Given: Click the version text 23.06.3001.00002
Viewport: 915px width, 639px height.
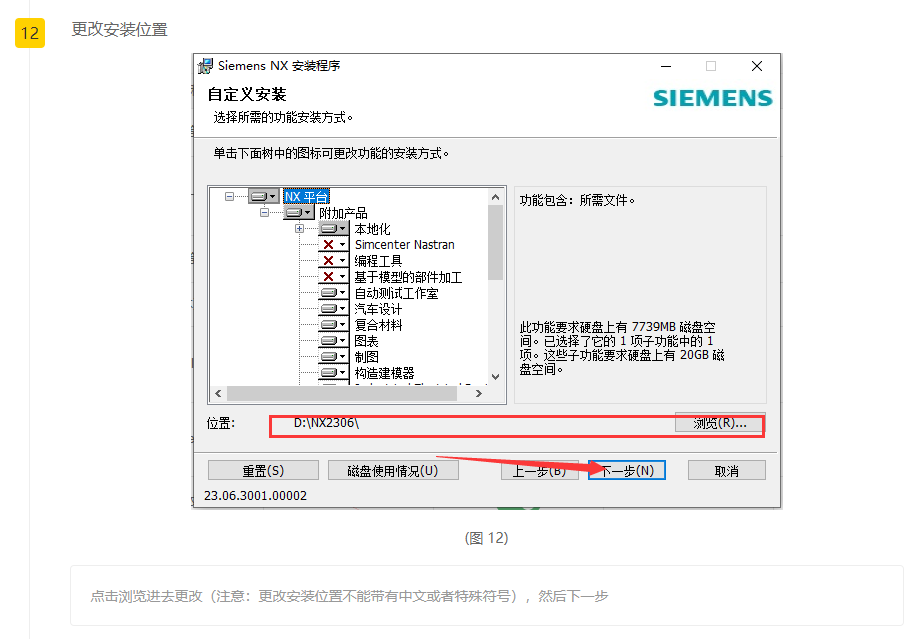Looking at the screenshot, I should point(256,495).
